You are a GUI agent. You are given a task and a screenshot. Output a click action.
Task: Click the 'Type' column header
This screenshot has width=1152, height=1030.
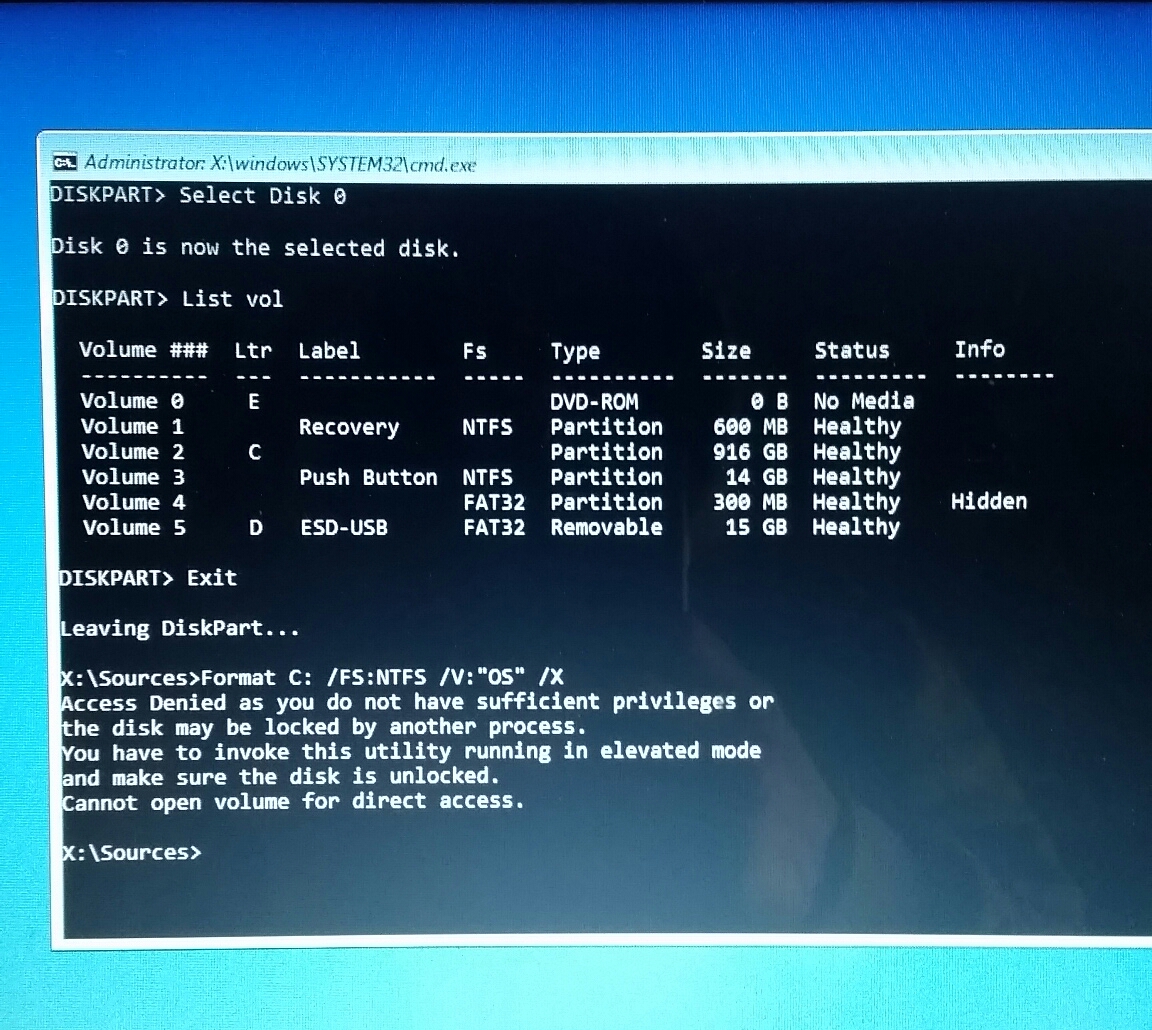575,352
